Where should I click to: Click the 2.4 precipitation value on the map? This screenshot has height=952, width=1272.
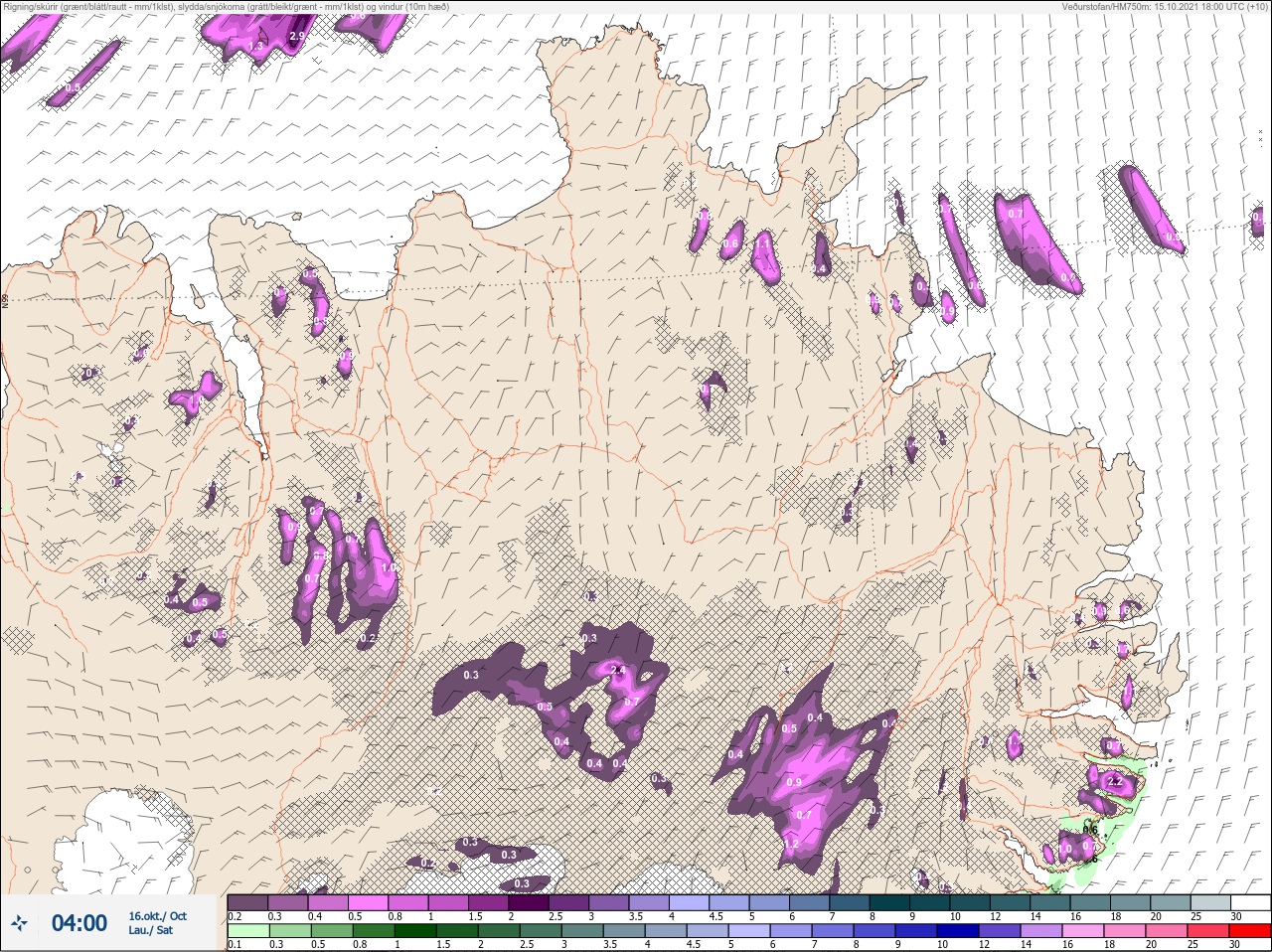coord(617,670)
